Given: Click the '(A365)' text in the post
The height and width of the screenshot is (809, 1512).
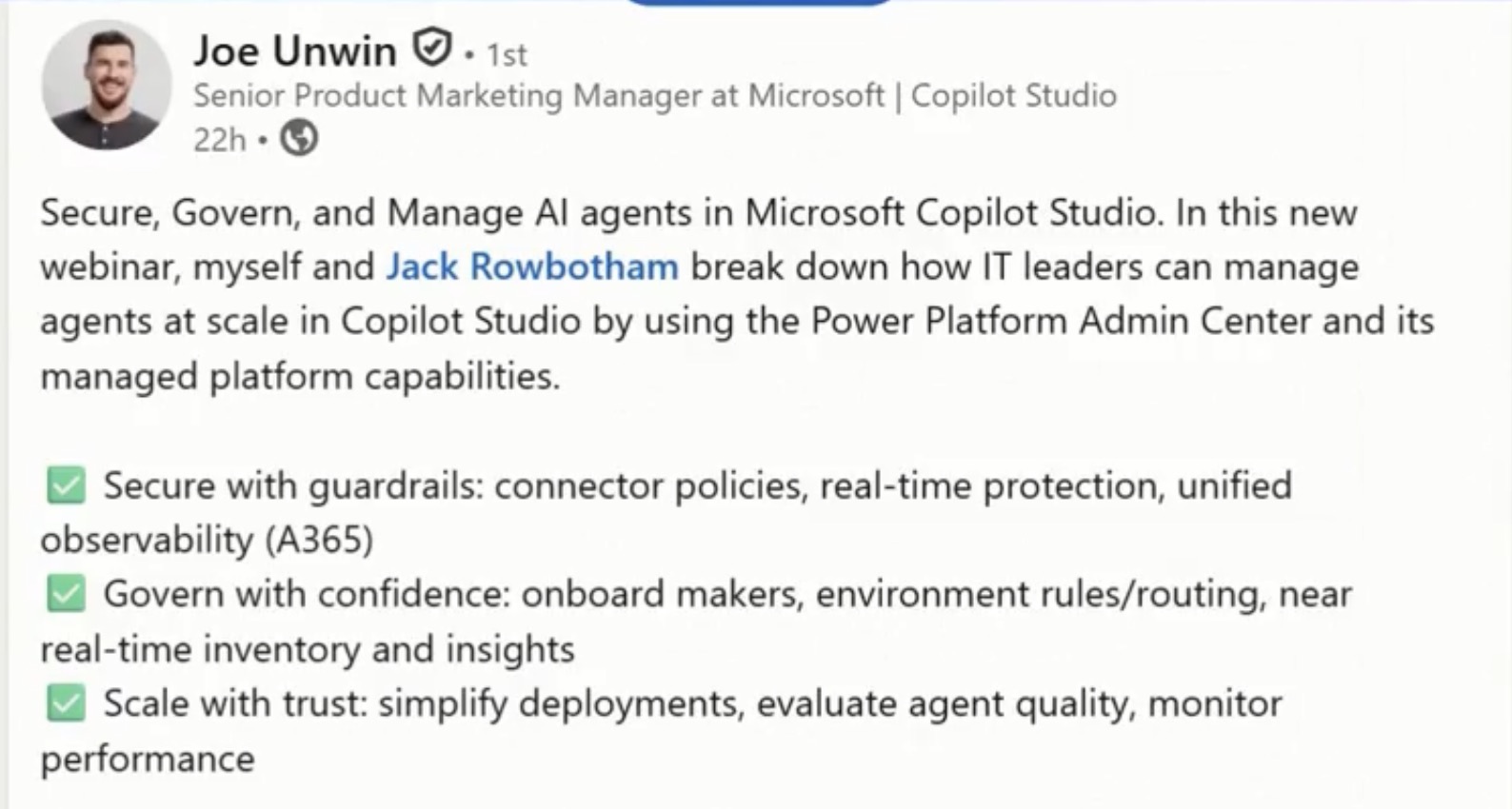Looking at the screenshot, I should pyautogui.click(x=319, y=540).
